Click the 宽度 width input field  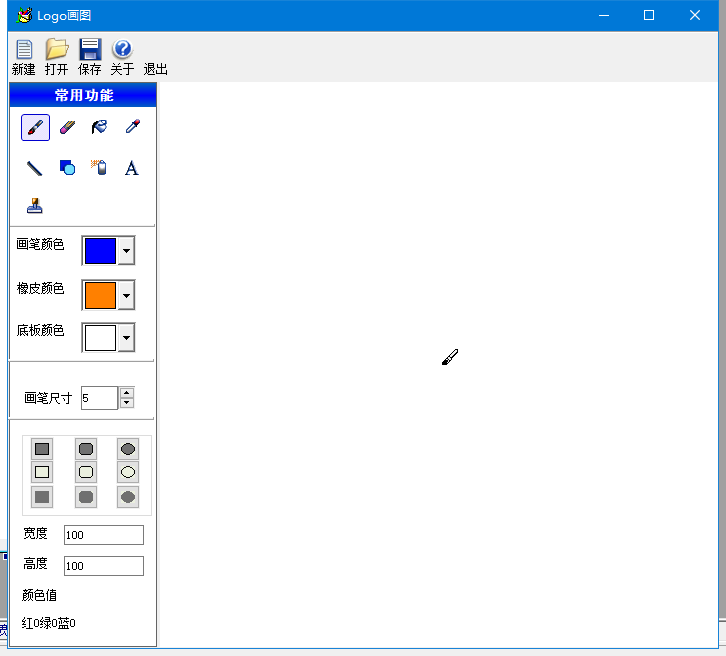pyautogui.click(x=104, y=535)
